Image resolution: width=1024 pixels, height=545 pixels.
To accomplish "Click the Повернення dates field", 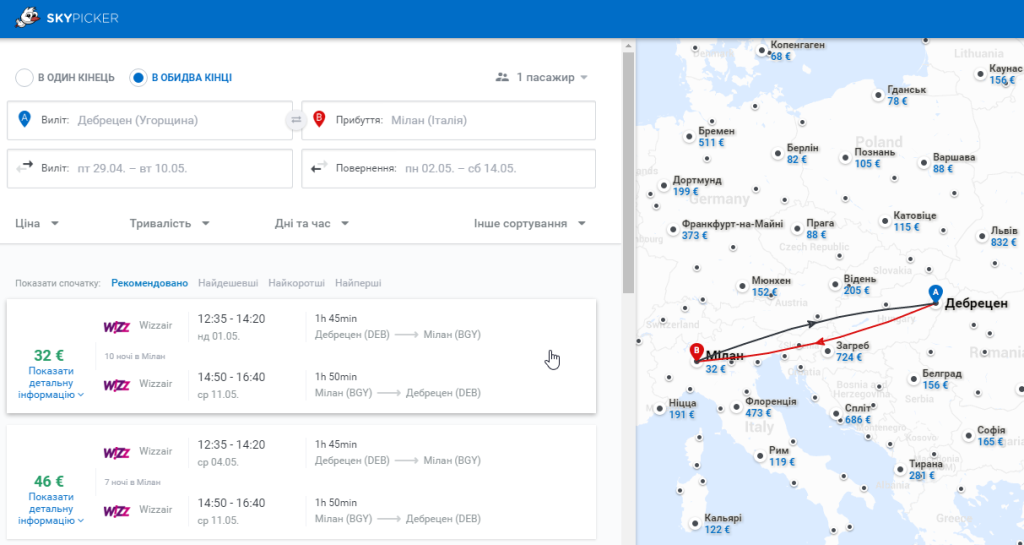I will coord(449,168).
